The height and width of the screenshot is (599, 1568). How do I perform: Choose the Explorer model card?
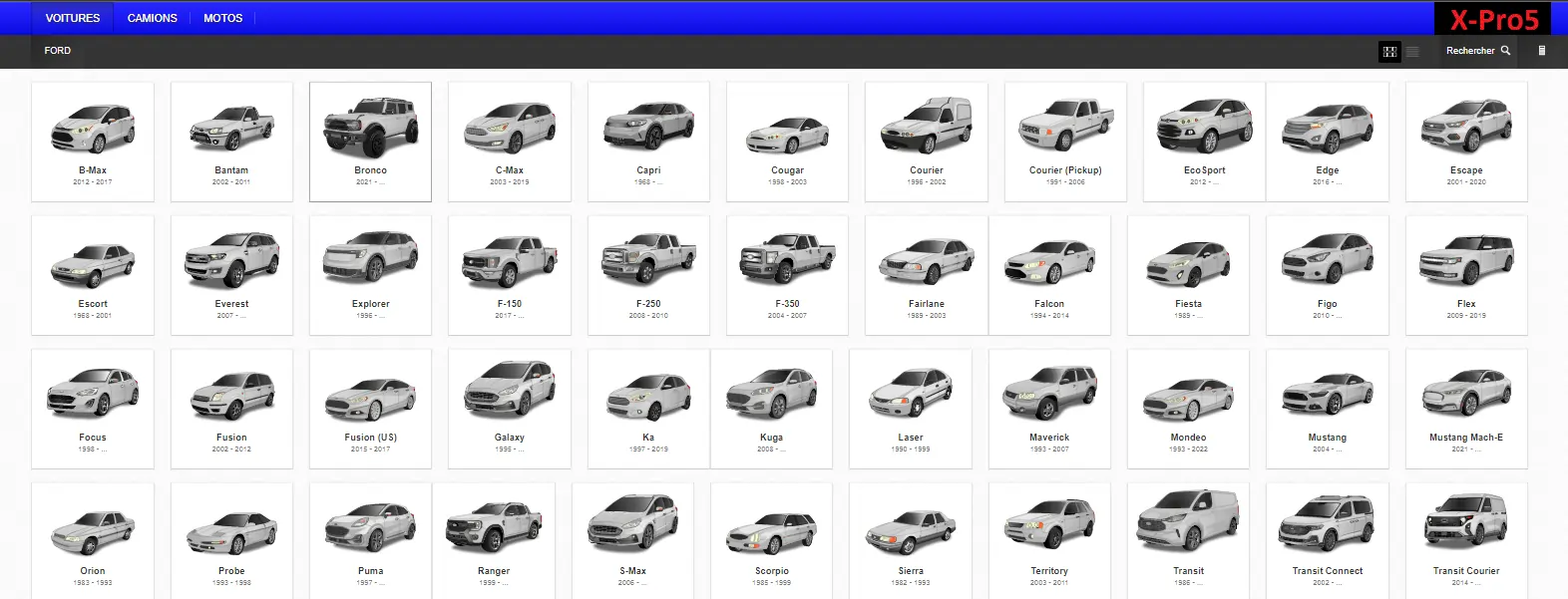coord(370,275)
